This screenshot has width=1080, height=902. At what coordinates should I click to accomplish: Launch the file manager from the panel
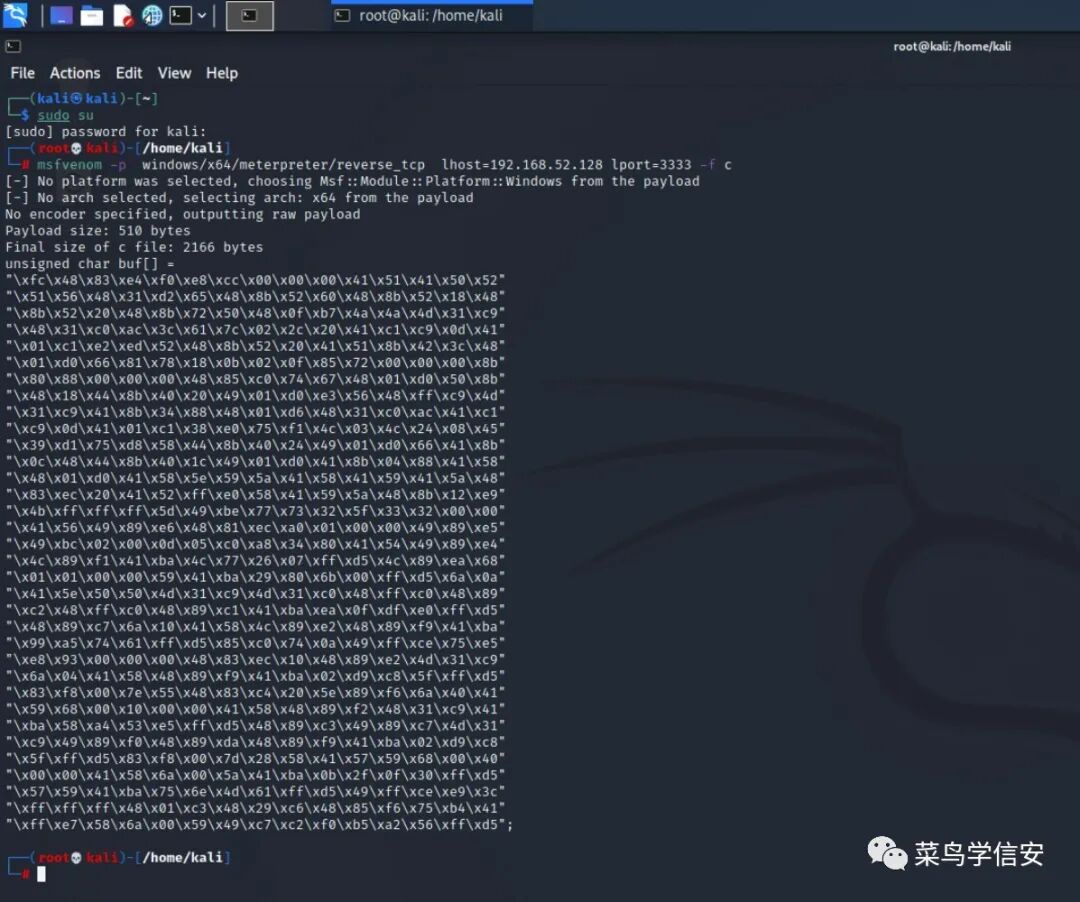point(92,15)
